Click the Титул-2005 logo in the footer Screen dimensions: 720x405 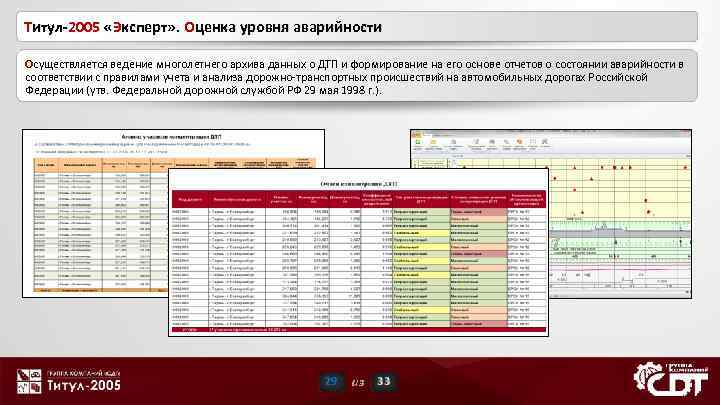[69, 381]
